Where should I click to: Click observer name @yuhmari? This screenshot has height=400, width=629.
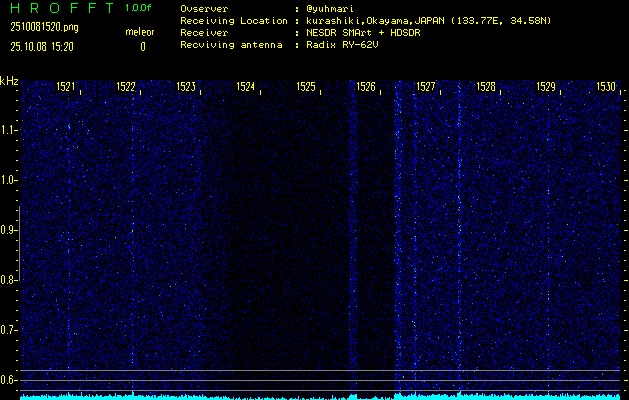click(330, 8)
